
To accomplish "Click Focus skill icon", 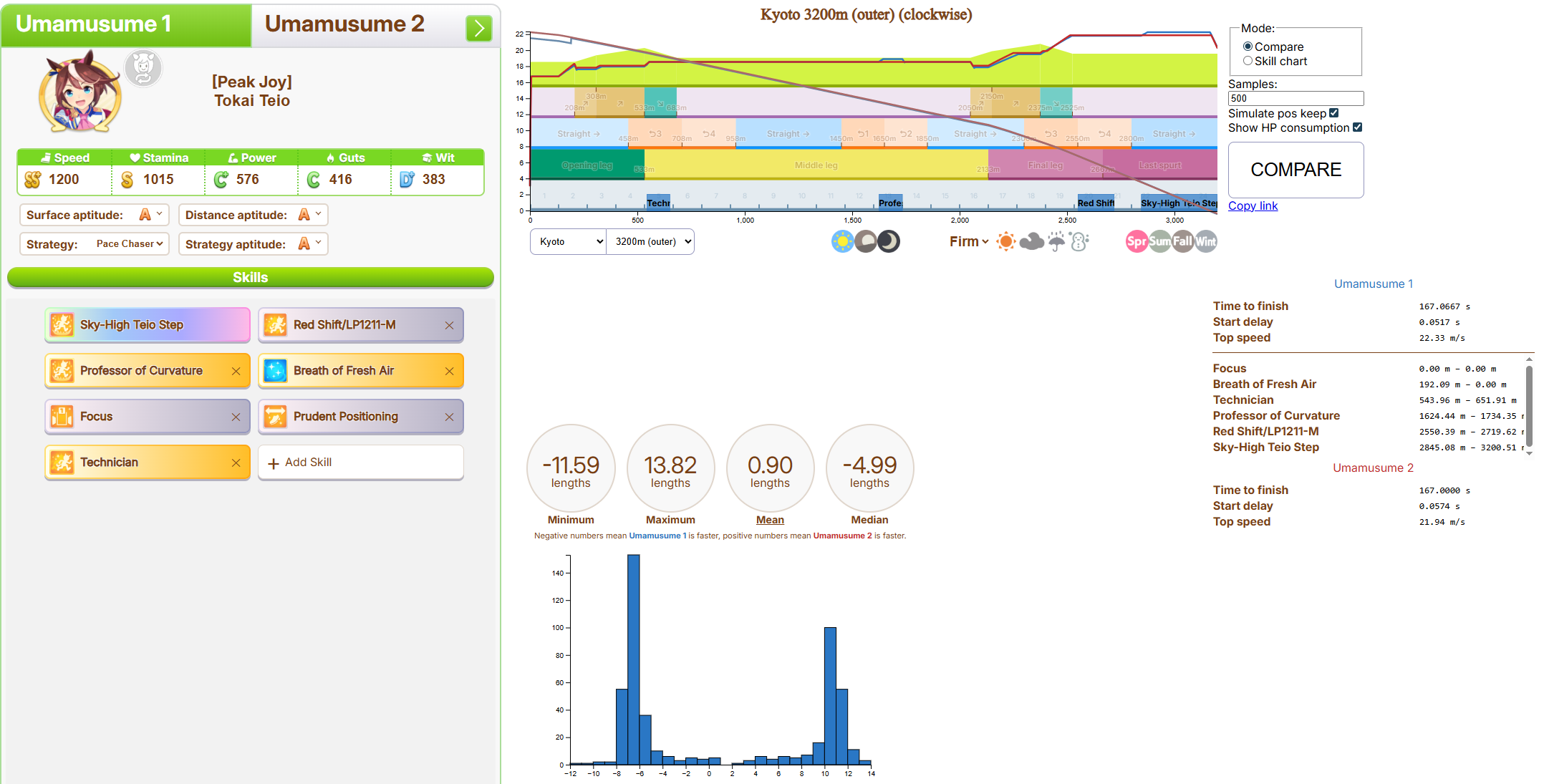I will pos(62,417).
